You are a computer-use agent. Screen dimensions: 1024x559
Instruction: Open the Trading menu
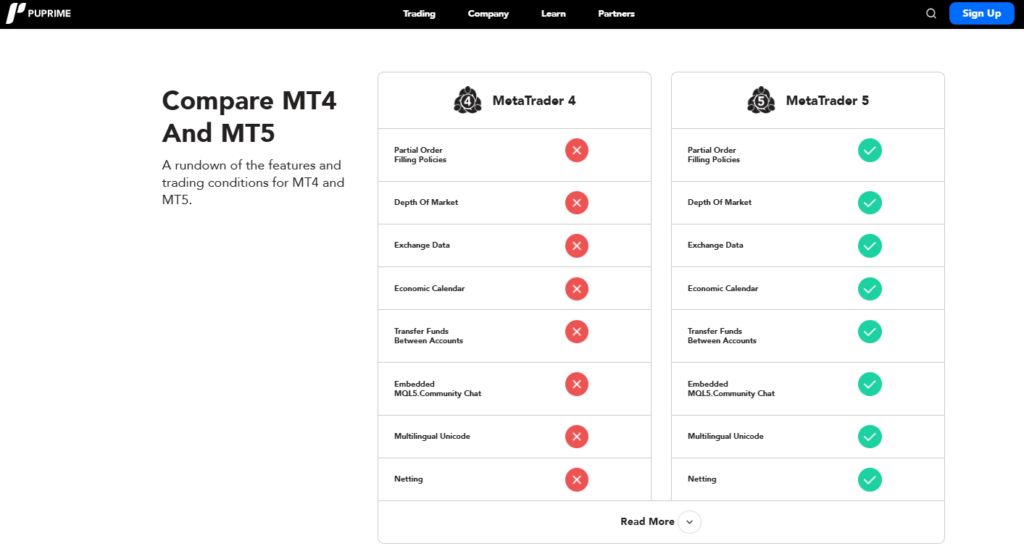(x=419, y=14)
